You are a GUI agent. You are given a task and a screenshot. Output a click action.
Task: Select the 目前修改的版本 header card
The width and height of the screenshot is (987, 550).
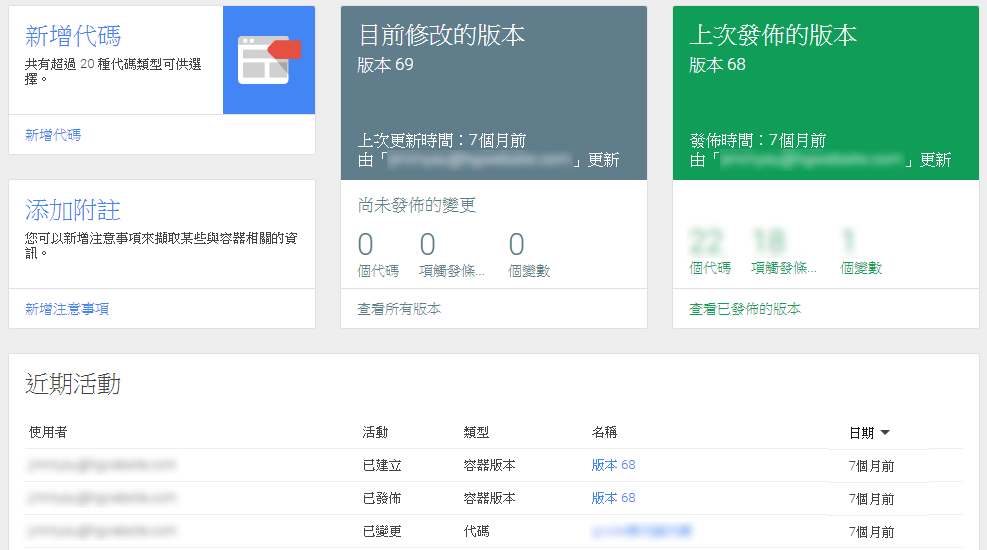pyautogui.click(x=494, y=93)
